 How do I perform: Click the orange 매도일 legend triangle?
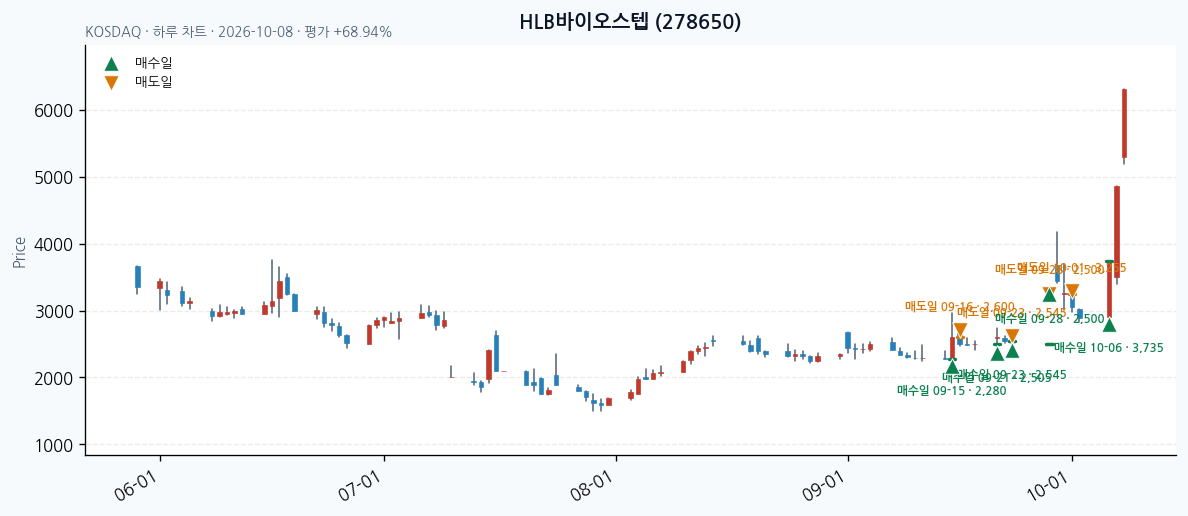click(111, 83)
